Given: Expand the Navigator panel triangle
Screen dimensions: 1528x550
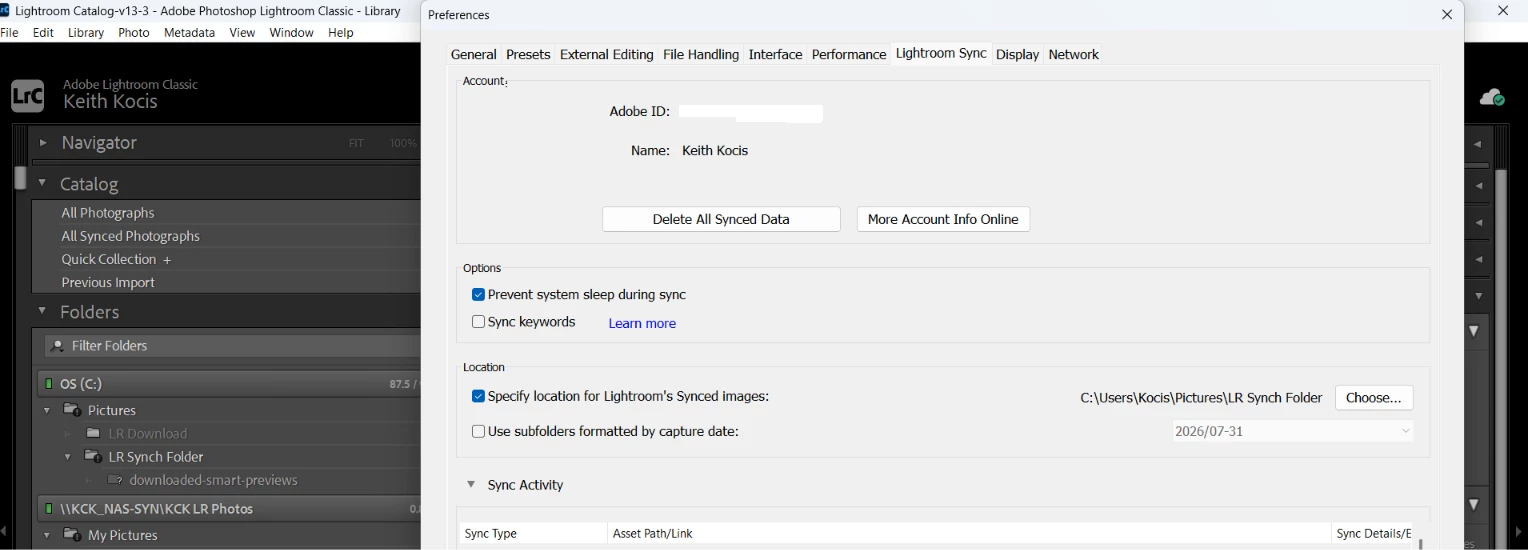Looking at the screenshot, I should [43, 143].
